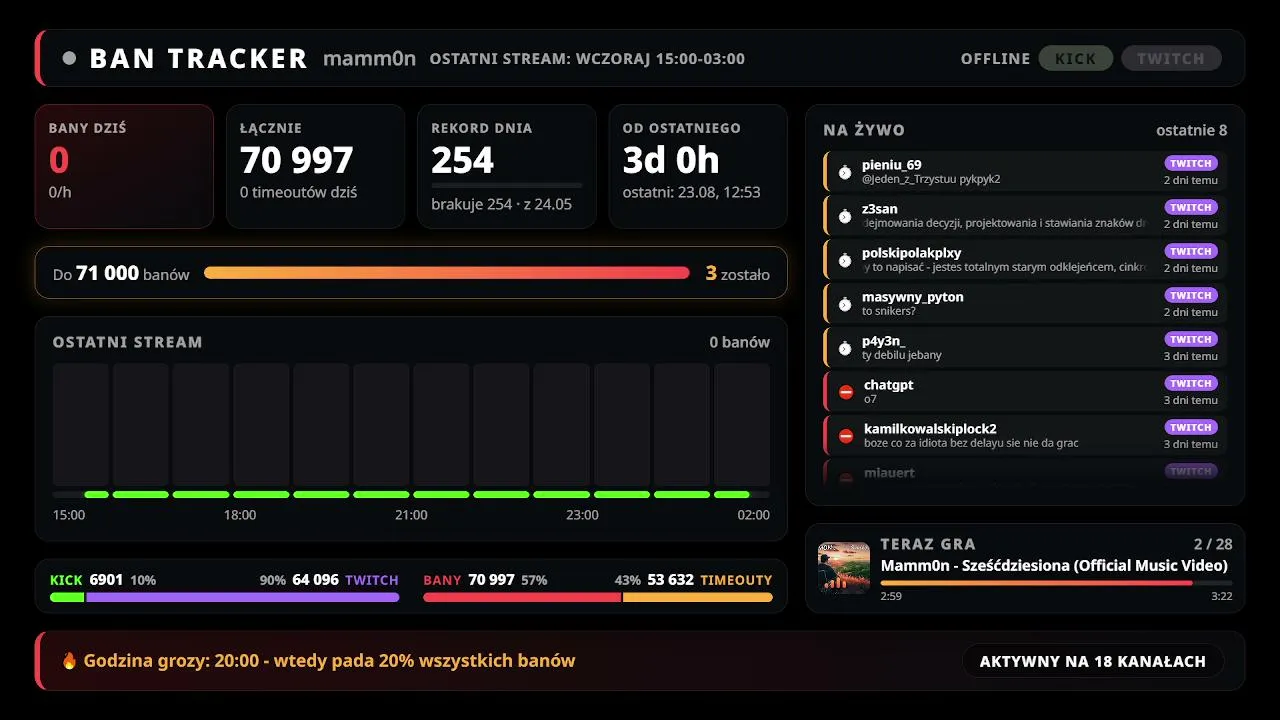Click the OFFLINE status label
Screen dimensions: 1280x720
995,58
